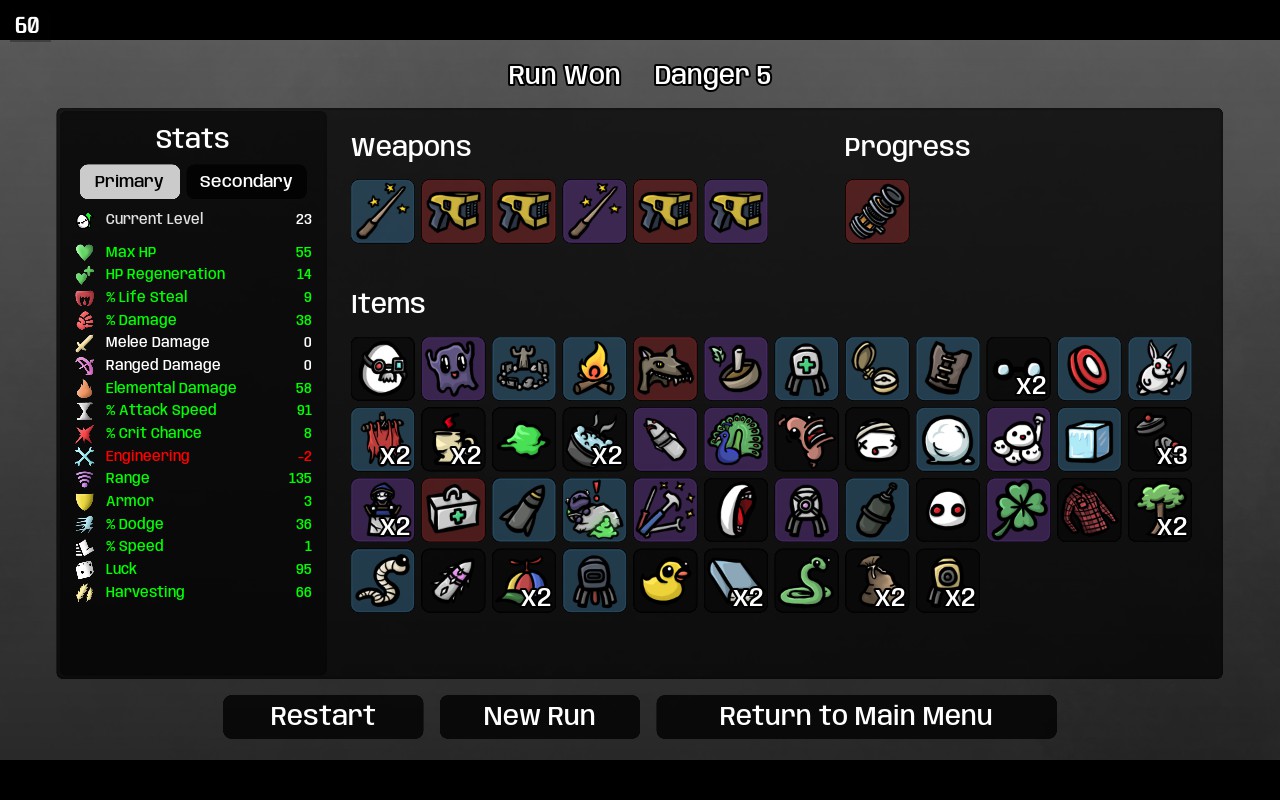Click the purple-background wand weapon
This screenshot has width=1280, height=800.
(595, 211)
